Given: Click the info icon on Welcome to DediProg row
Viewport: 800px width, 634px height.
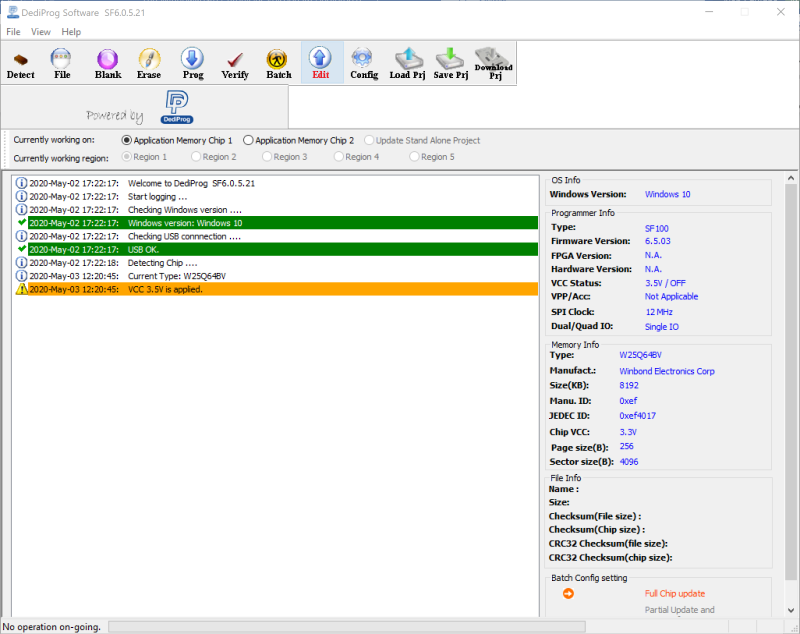Looking at the screenshot, I should [21, 183].
